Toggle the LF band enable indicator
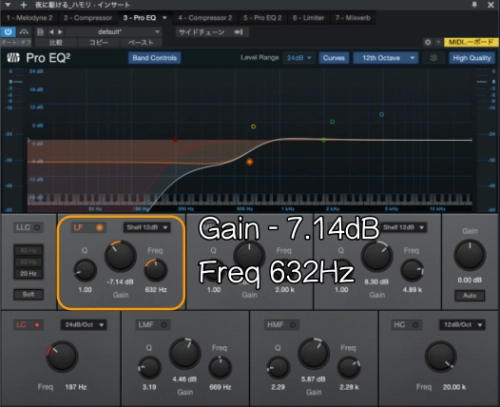Screen dimensions: 500x407 [99, 228]
